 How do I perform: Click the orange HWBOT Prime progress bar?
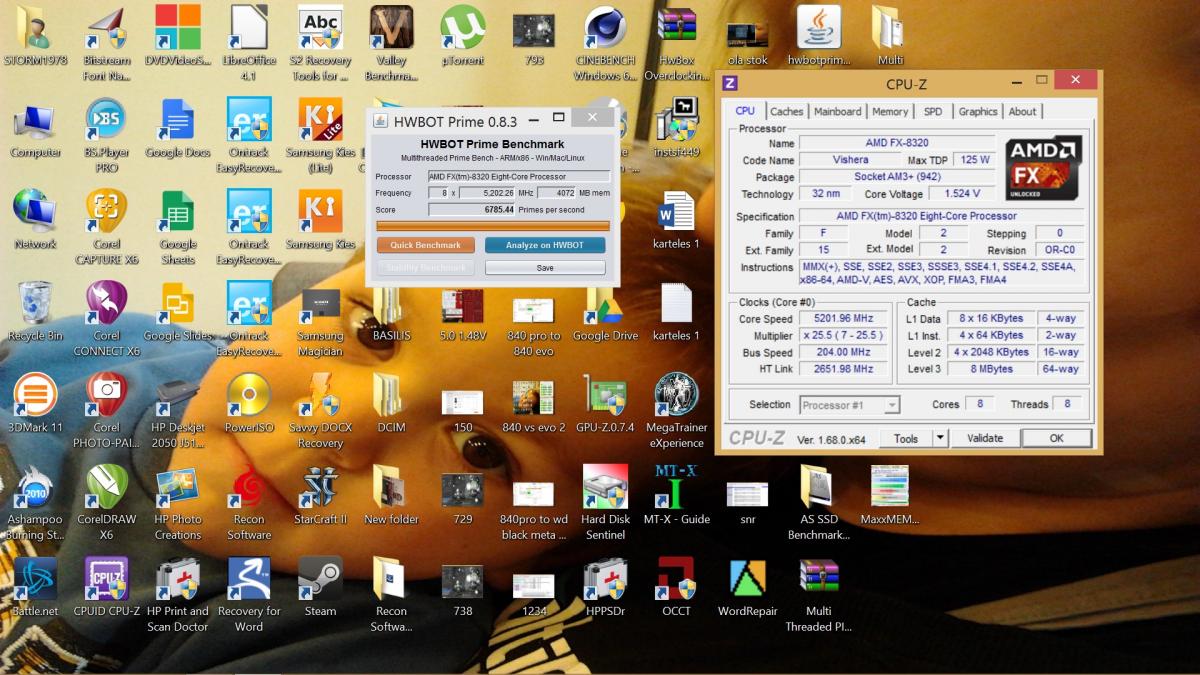(x=492, y=226)
